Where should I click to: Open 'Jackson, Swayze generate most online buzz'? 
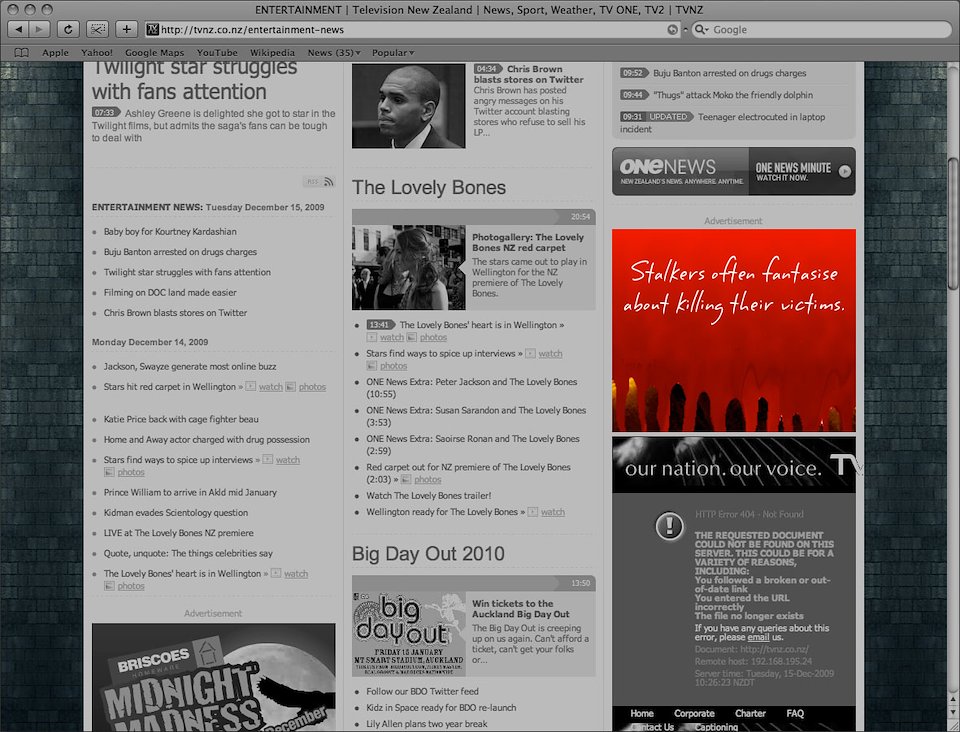point(190,367)
